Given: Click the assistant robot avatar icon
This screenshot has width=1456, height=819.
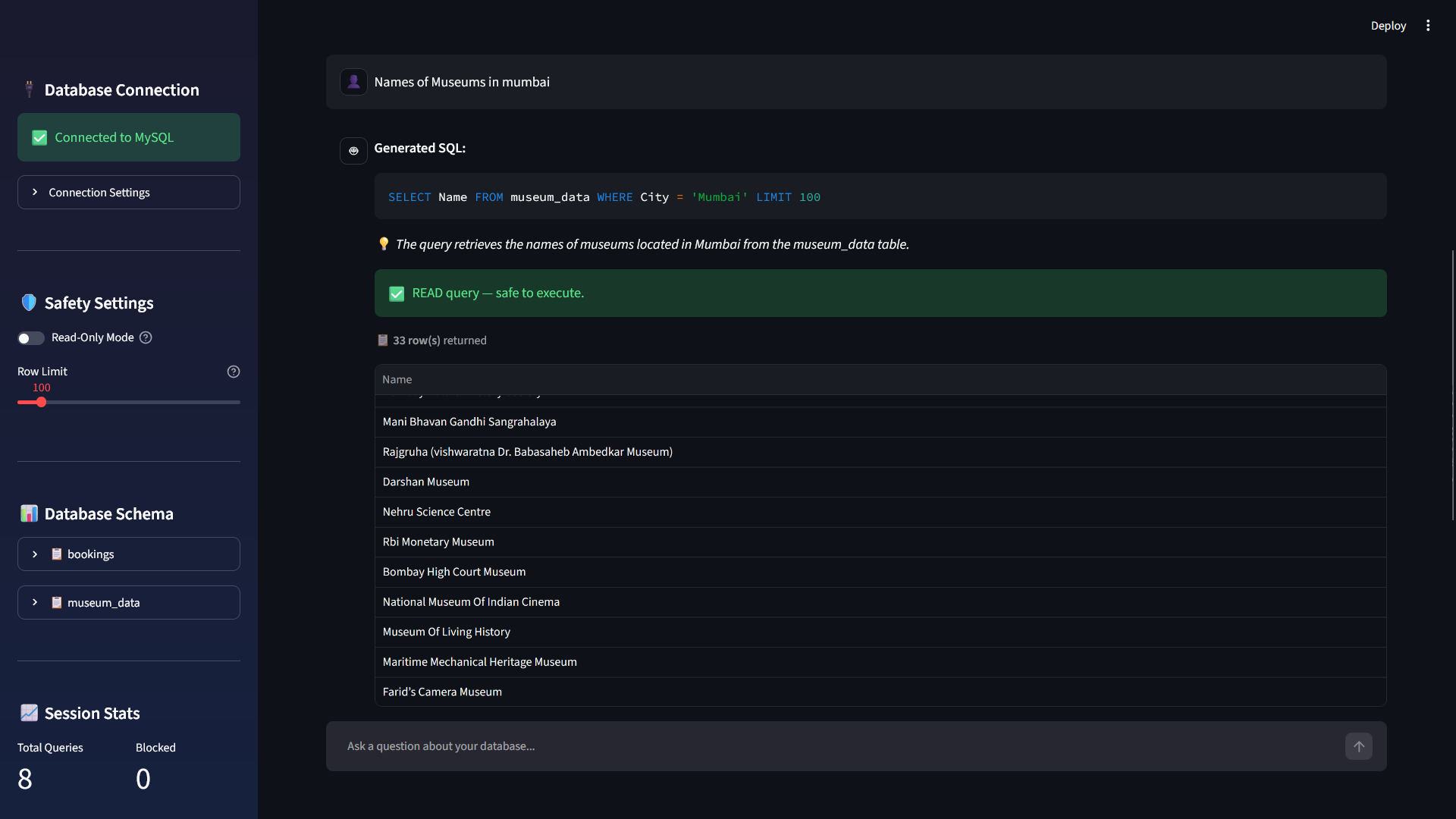Looking at the screenshot, I should (x=353, y=150).
